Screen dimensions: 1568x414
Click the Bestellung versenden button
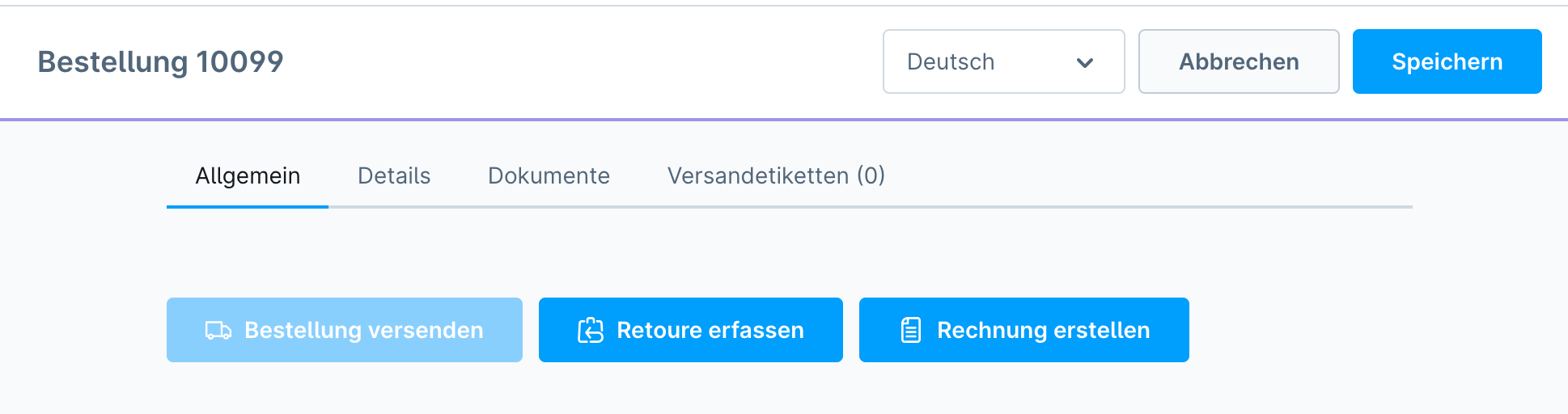click(345, 330)
